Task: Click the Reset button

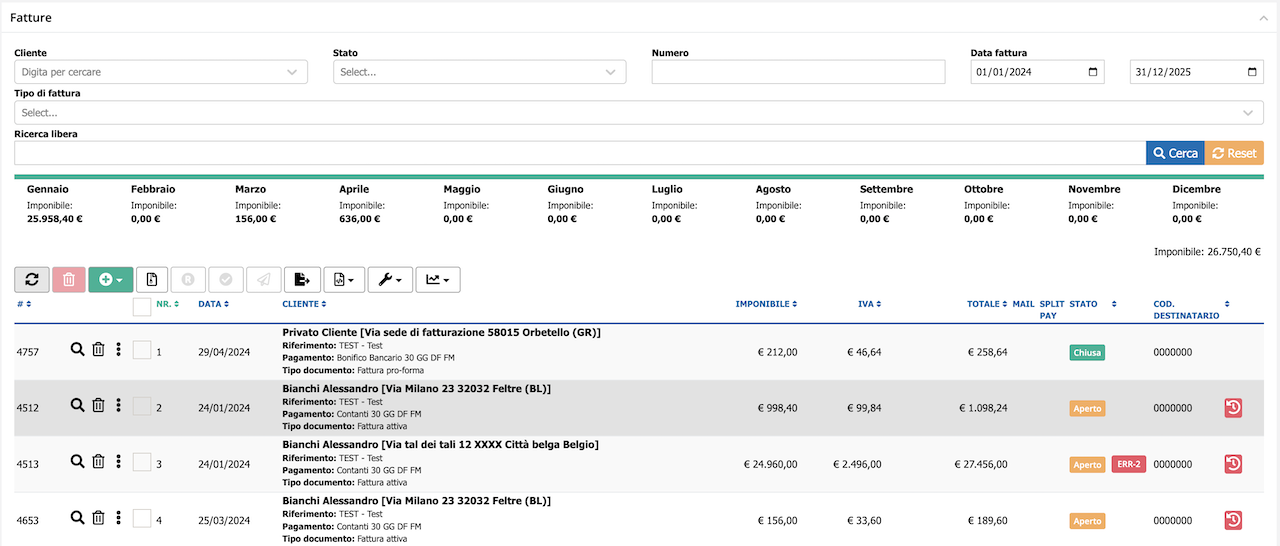Action: point(1234,153)
